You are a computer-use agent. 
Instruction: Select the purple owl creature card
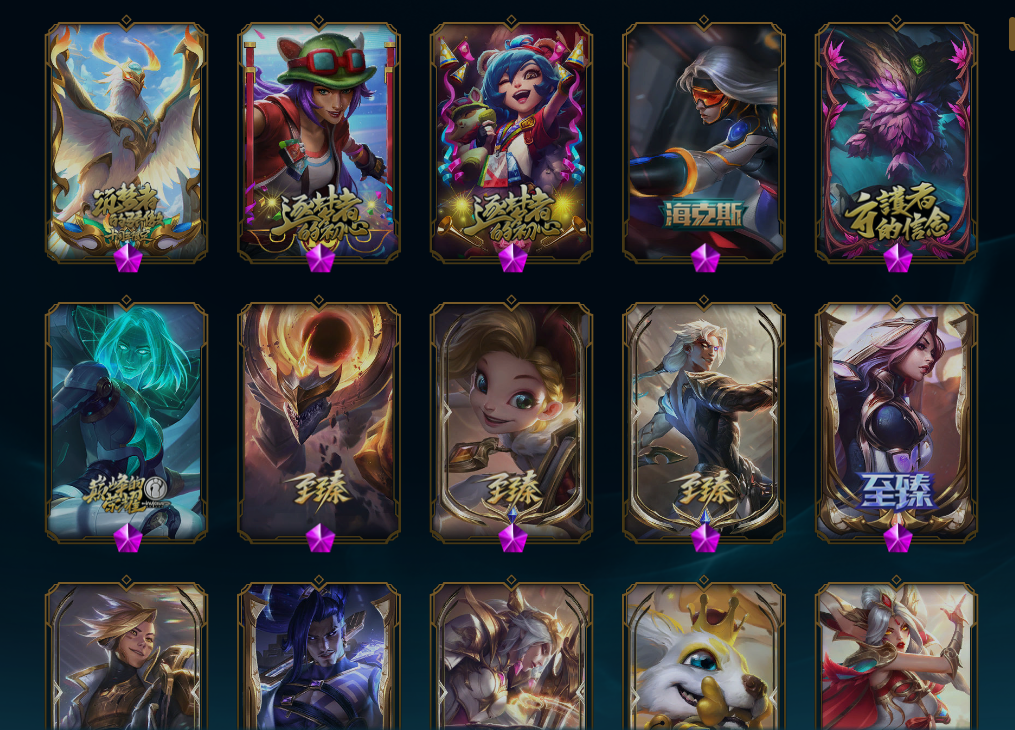point(897,142)
